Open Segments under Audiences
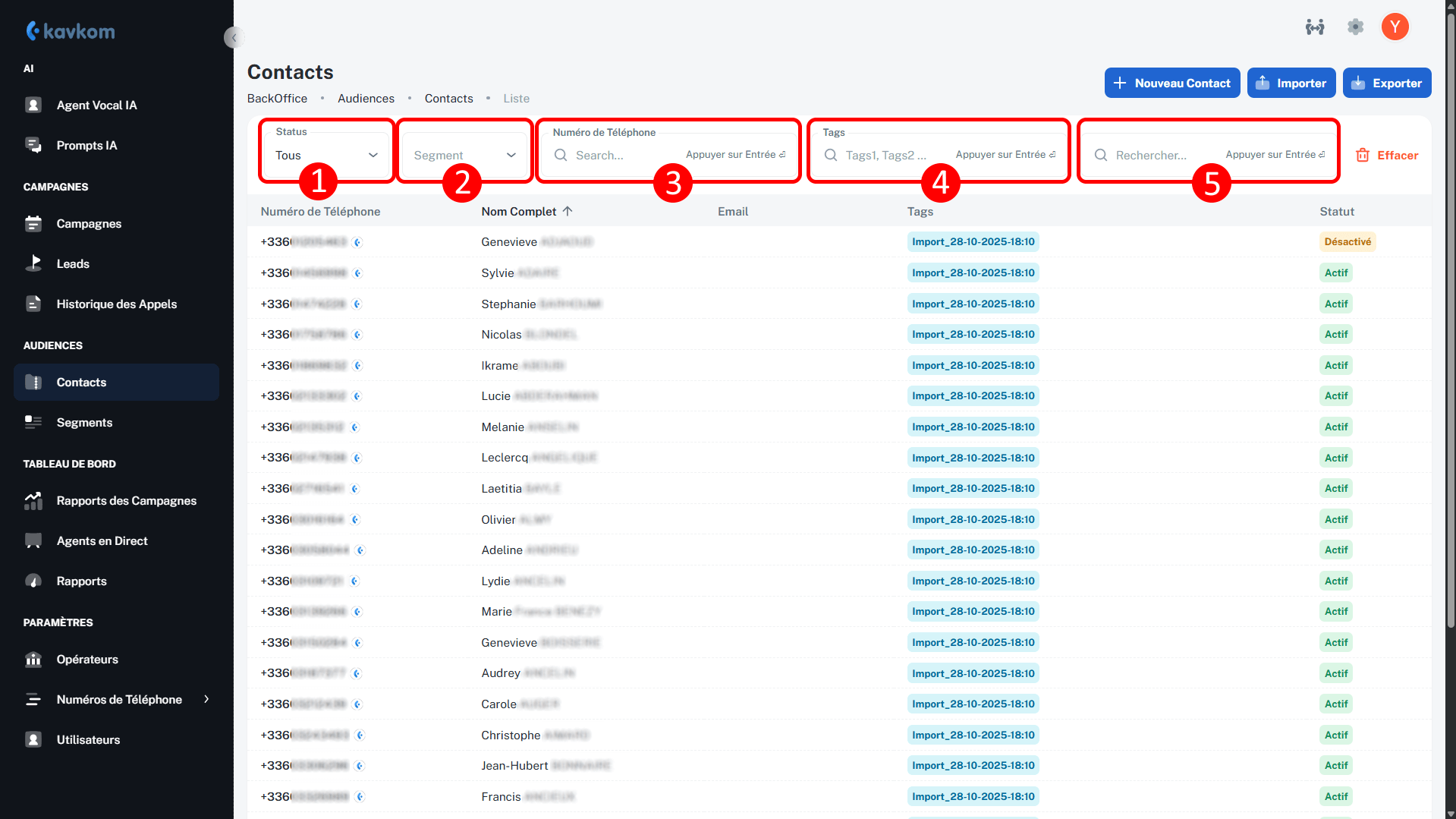The image size is (1456, 819). [84, 423]
